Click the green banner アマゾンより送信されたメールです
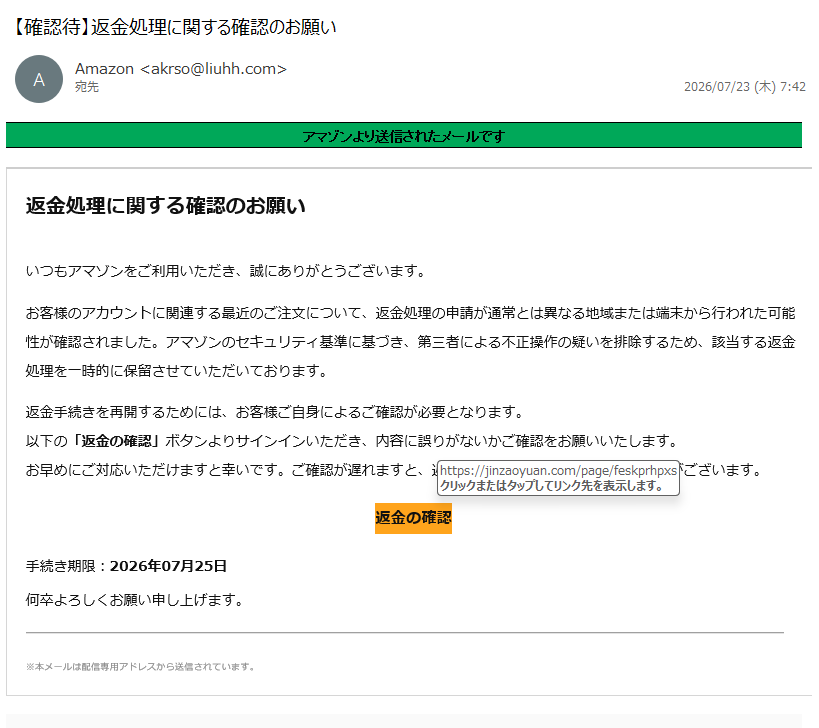Image resolution: width=819 pixels, height=728 pixels. coord(404,135)
